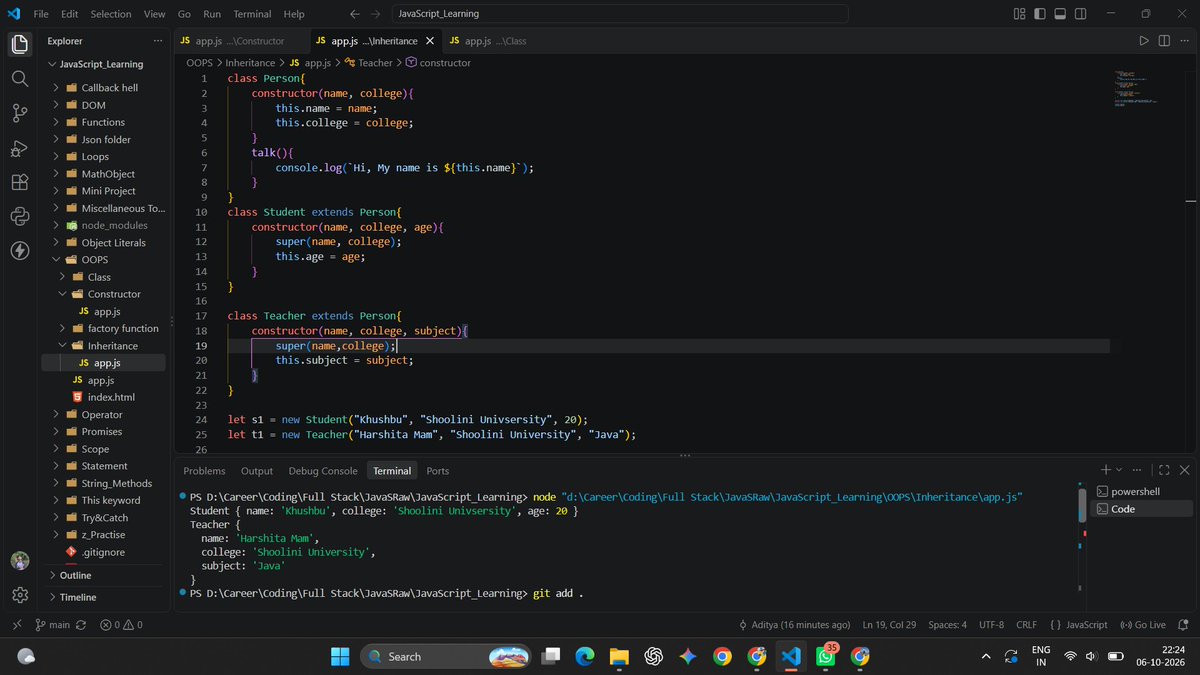Click the Windows taskbar Search box
The image size is (1200, 675).
tap(446, 656)
